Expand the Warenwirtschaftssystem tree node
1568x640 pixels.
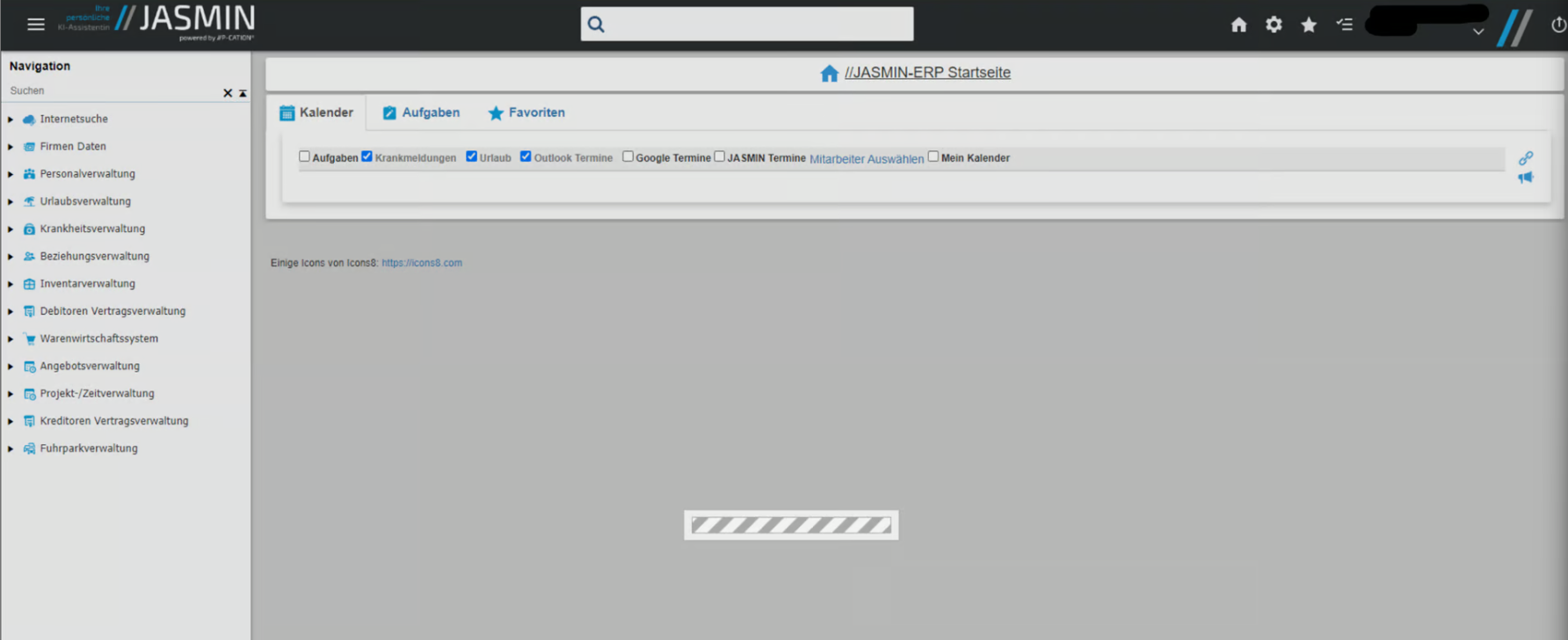[11, 338]
